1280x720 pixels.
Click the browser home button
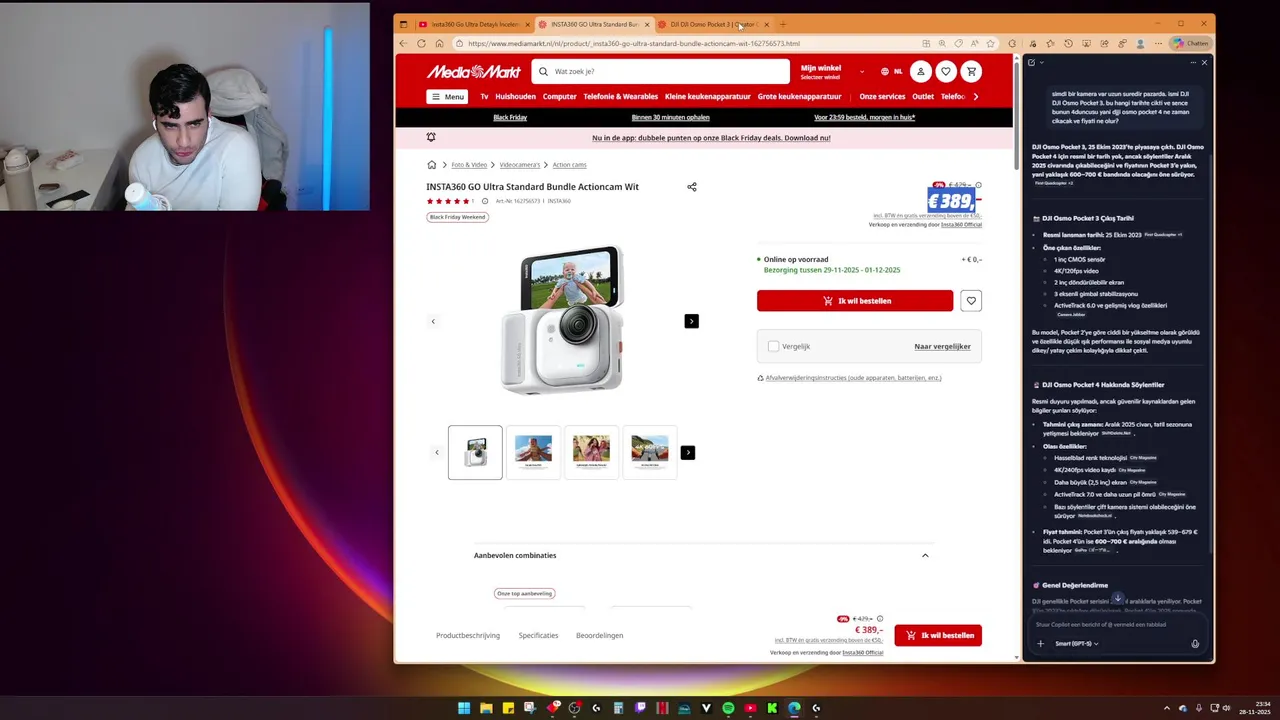click(x=439, y=43)
